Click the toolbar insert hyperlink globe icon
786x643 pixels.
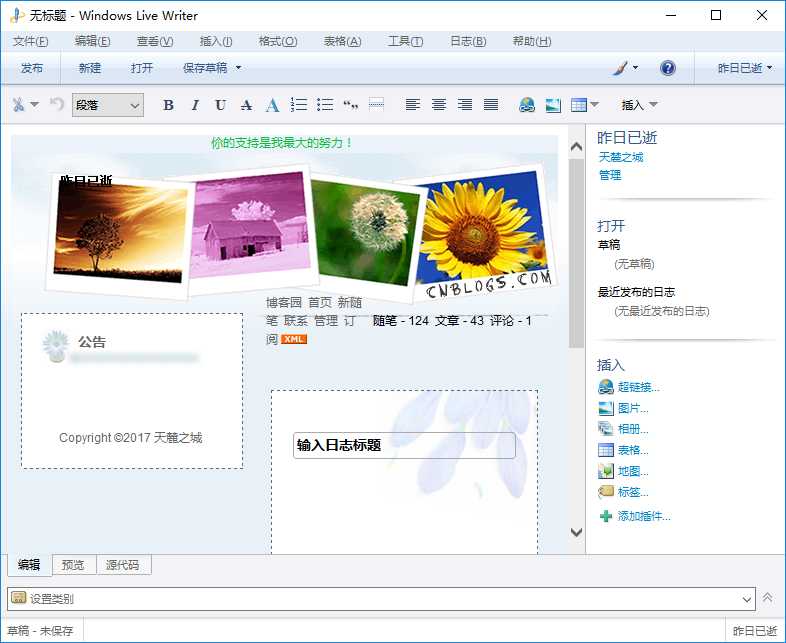tap(527, 105)
